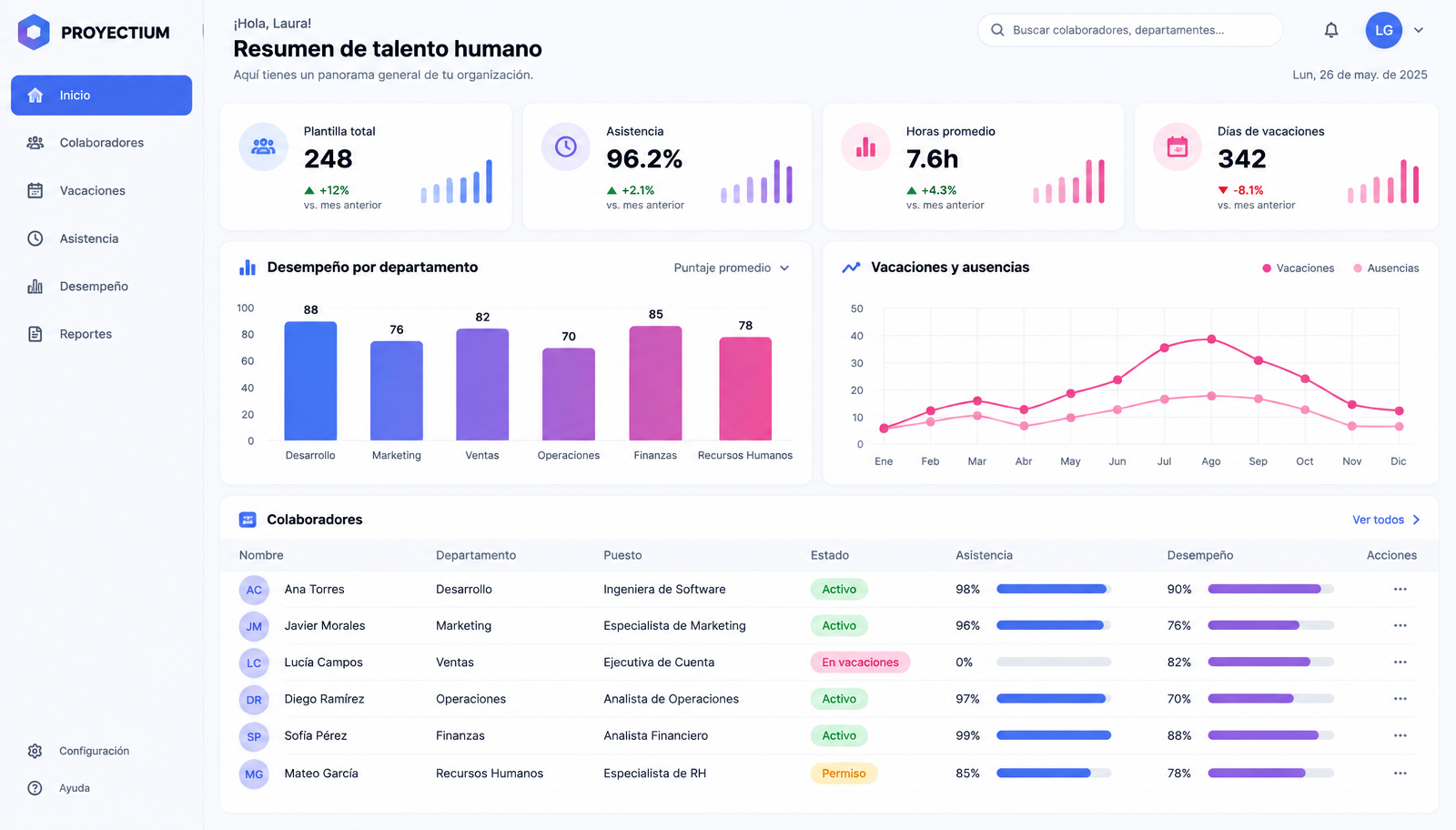
Task: Click the Horas promedio bar chart icon
Action: tap(865, 147)
